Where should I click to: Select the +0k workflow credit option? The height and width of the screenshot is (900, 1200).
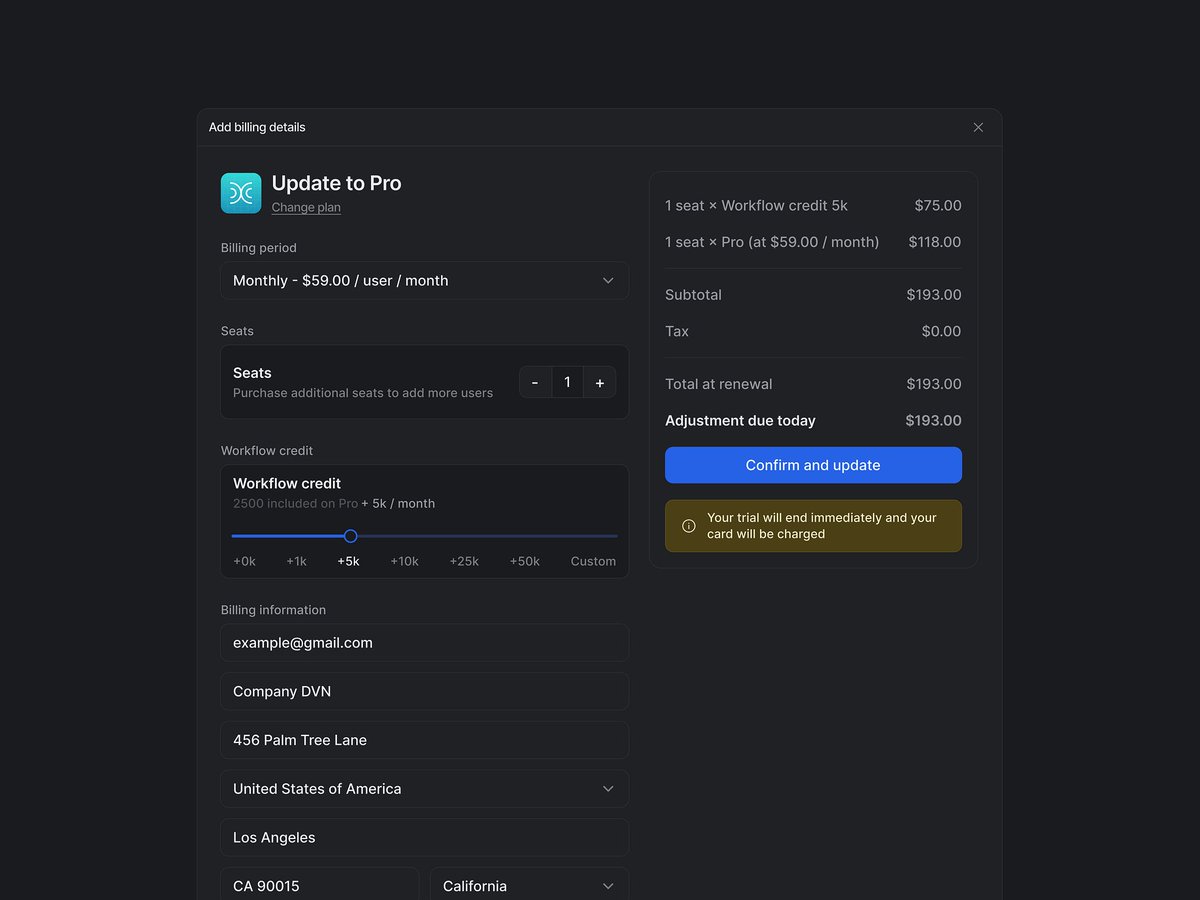[244, 561]
